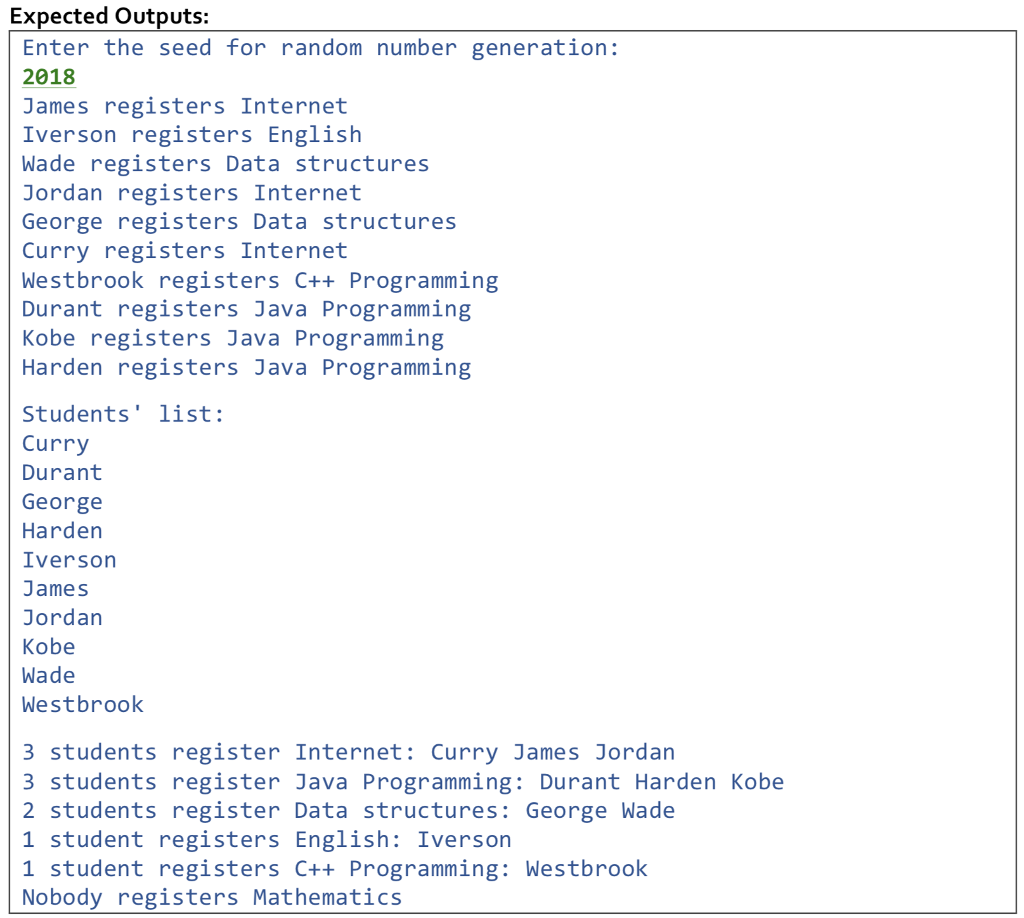Image resolution: width=1024 pixels, height=918 pixels.
Task: Select 'Curry' in the students' list
Action: (56, 444)
